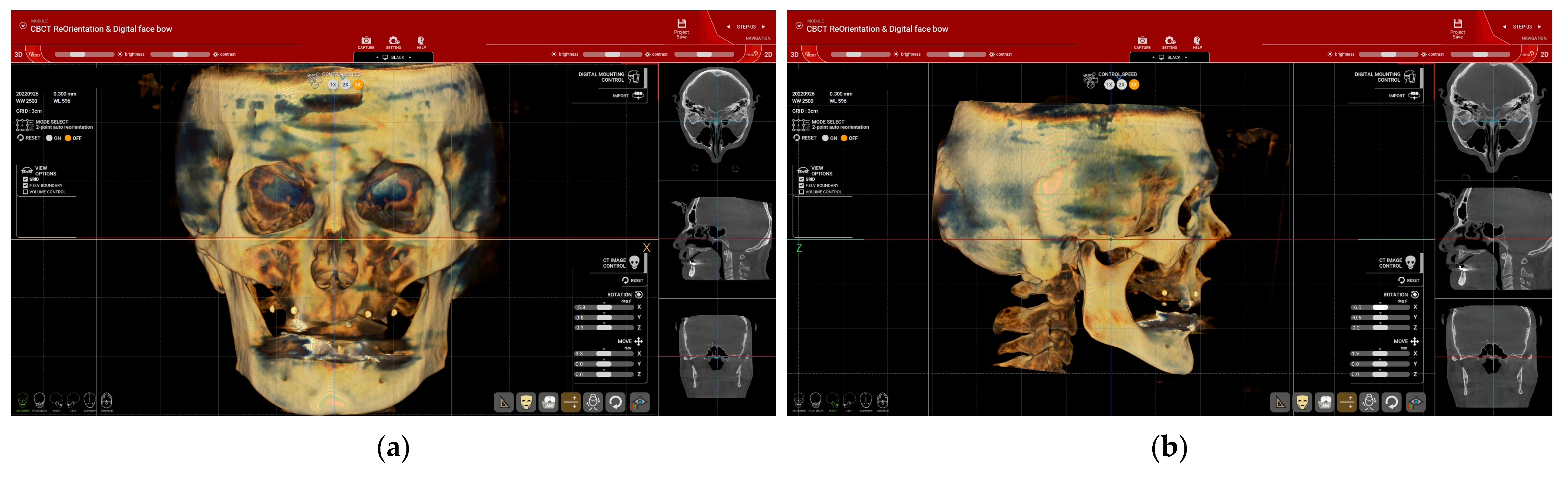Select Posterior skull view icon in screenshot (a)
This screenshot has height=477, width=1568.
[40, 400]
